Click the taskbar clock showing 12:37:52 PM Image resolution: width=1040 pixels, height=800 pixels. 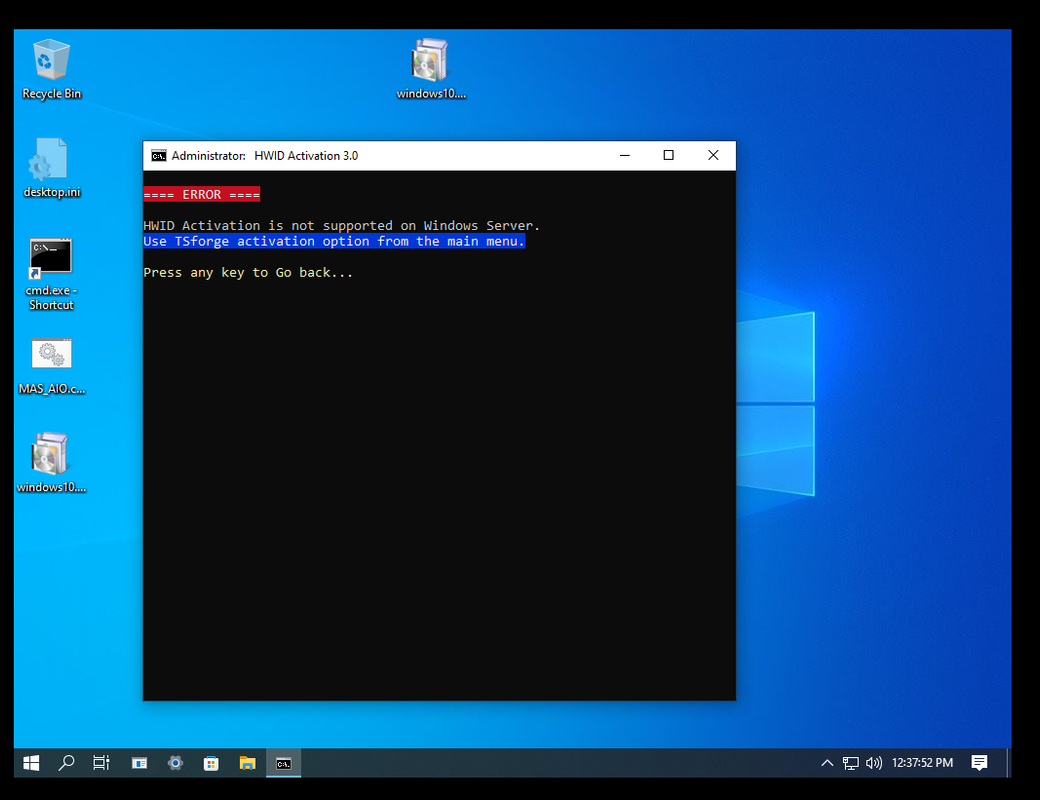coord(923,763)
